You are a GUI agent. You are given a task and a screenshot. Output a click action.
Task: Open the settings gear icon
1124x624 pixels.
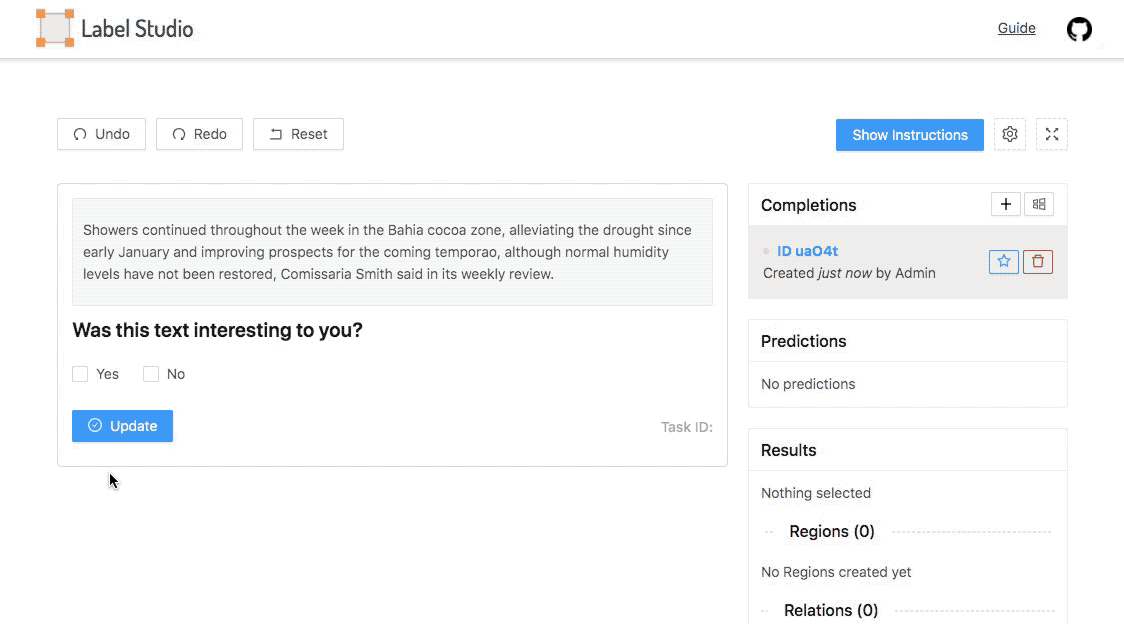tap(1010, 134)
